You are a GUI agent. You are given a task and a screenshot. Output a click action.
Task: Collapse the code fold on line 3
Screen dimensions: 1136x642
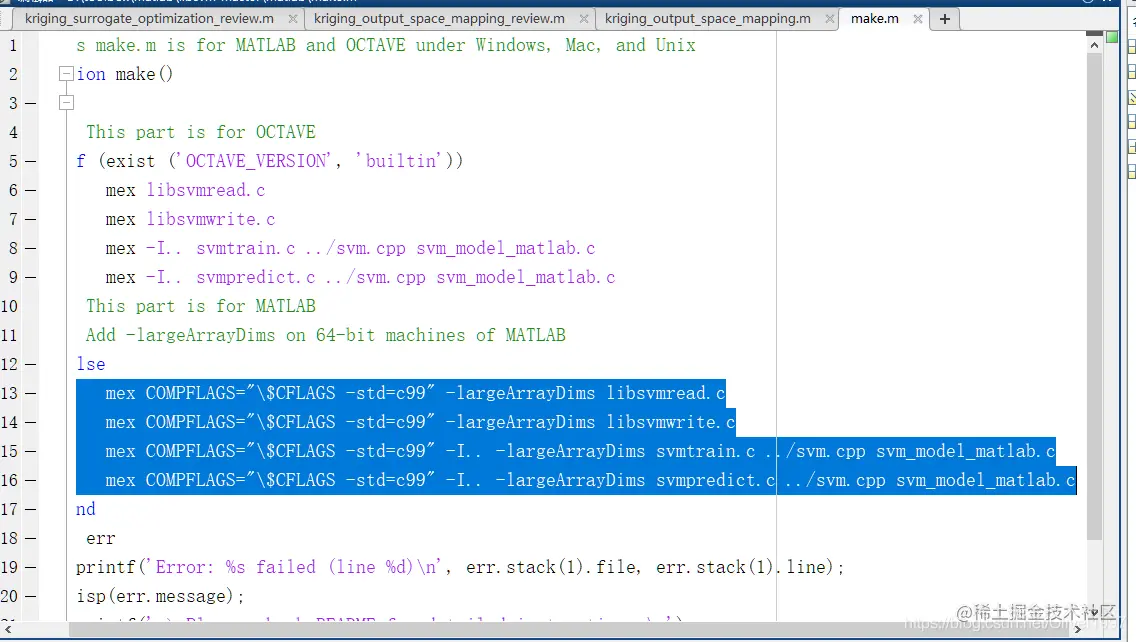(x=66, y=103)
